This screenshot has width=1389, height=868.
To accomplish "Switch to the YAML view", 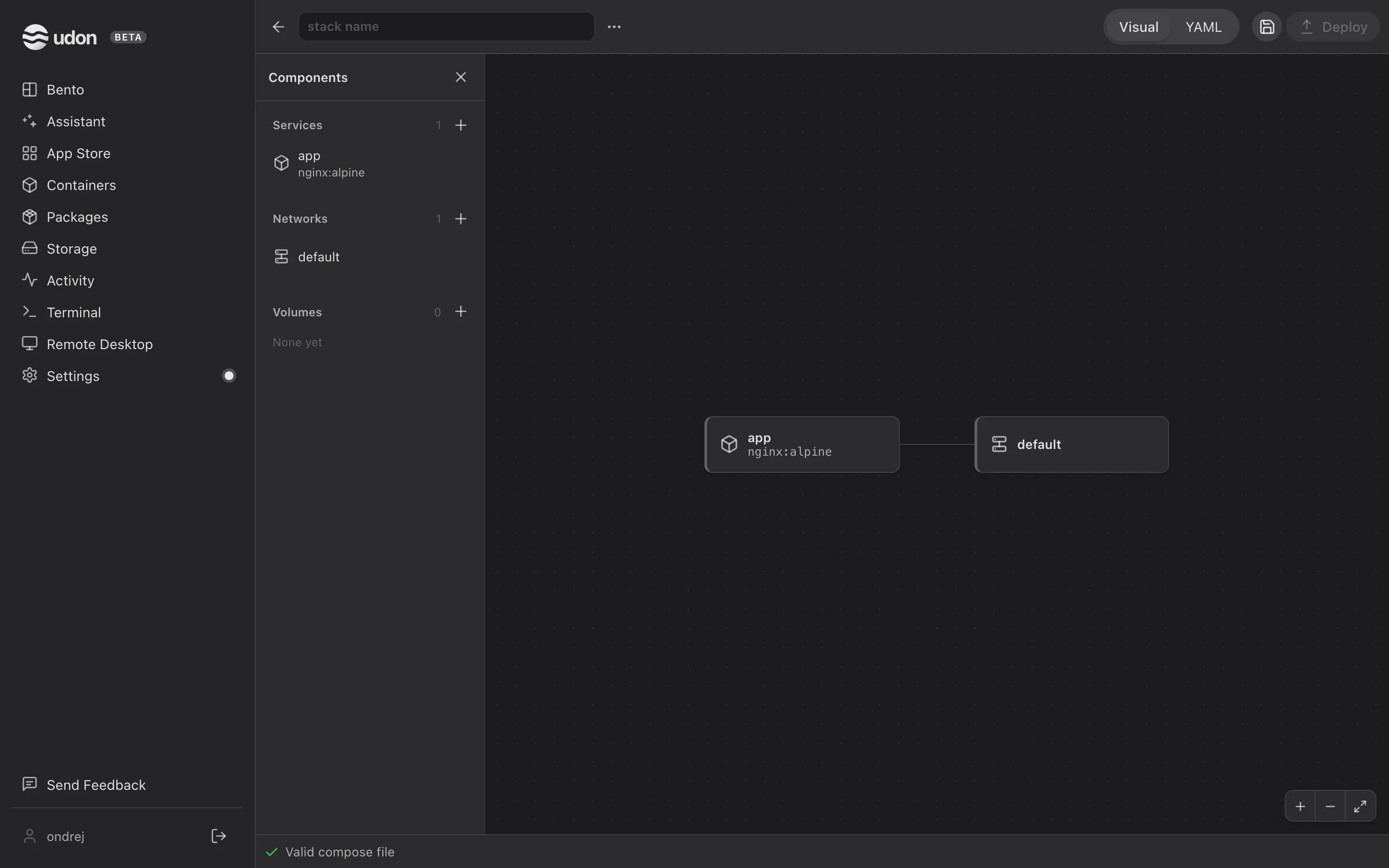I will point(1204,27).
